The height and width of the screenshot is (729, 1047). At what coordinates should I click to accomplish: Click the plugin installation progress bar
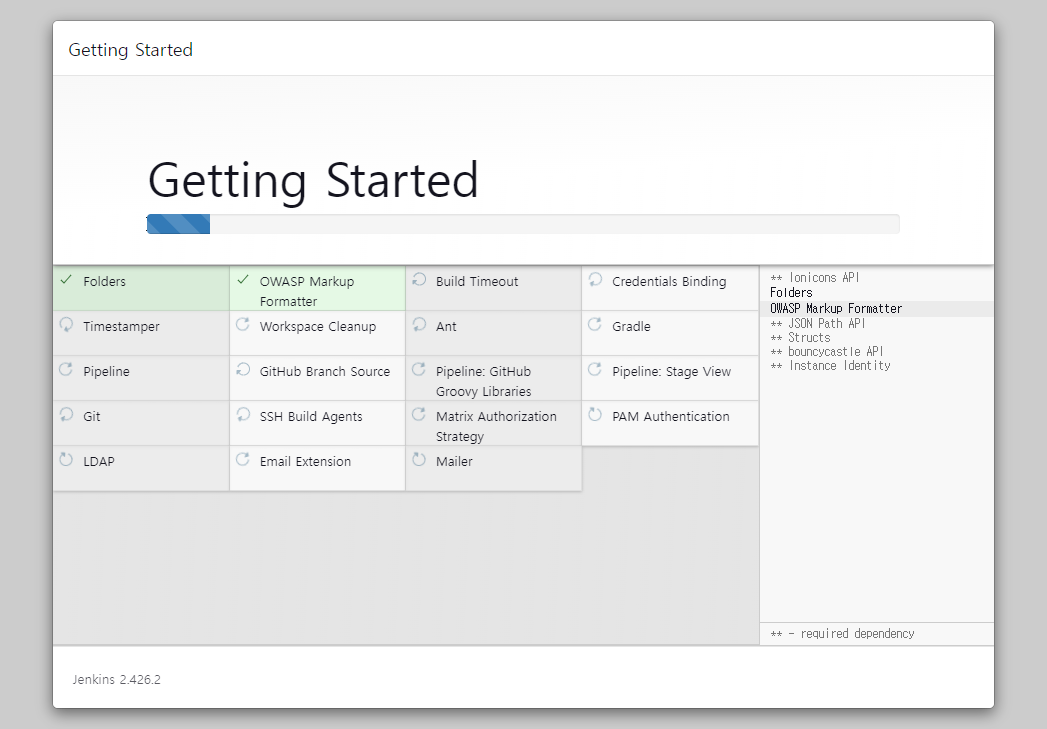tap(523, 224)
